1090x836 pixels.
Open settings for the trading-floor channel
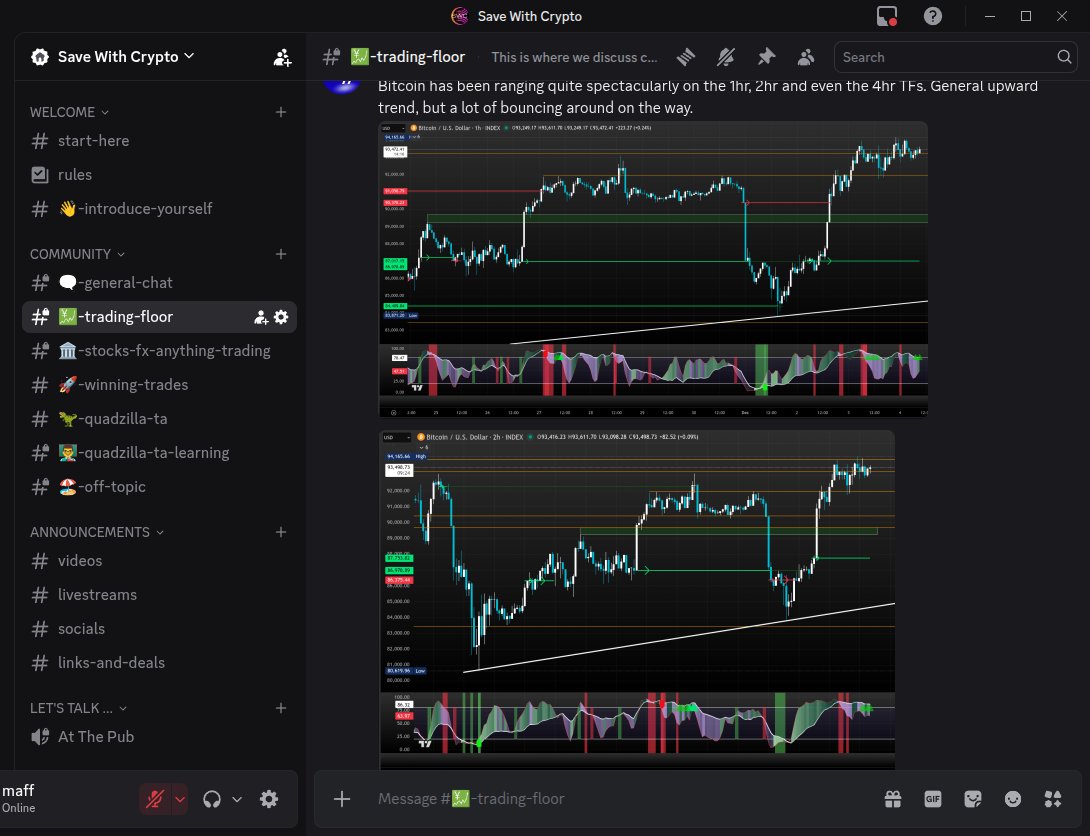tap(281, 317)
